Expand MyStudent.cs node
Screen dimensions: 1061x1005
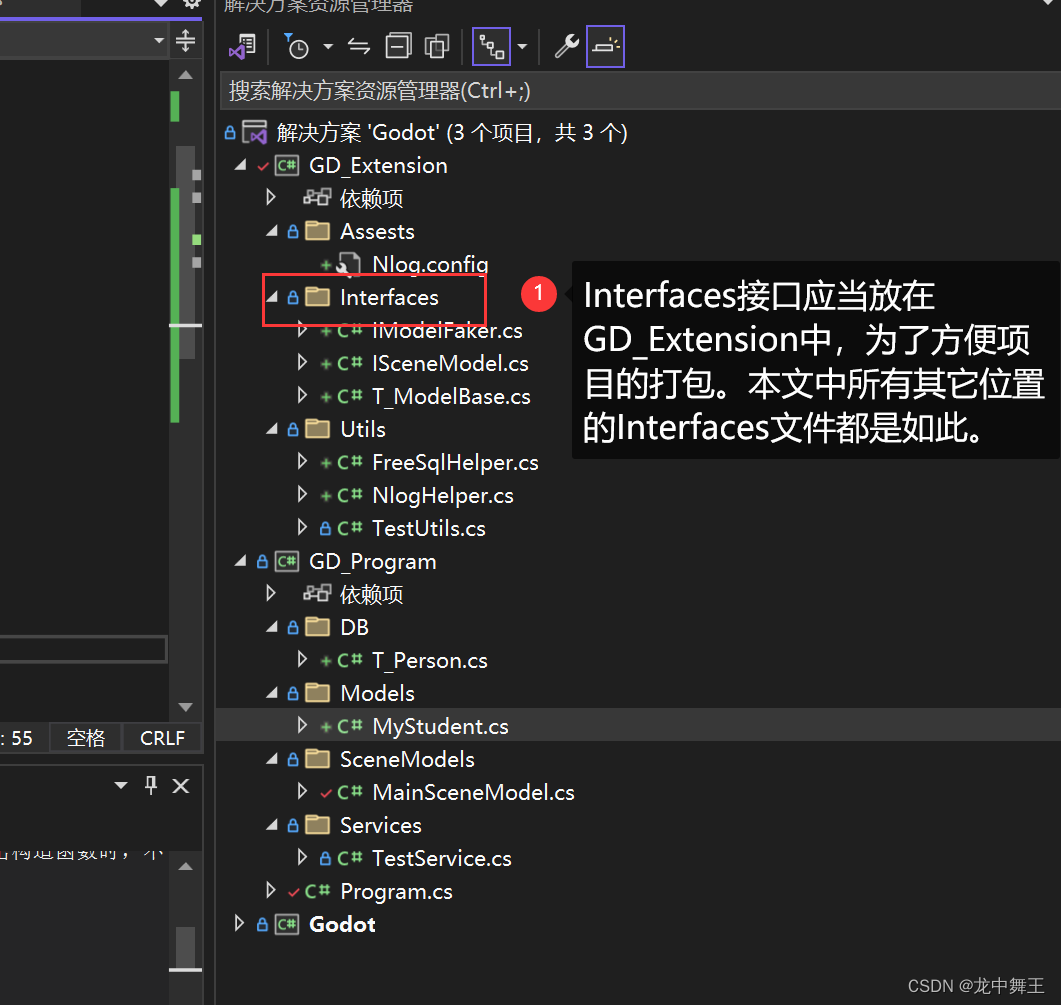tap(302, 725)
